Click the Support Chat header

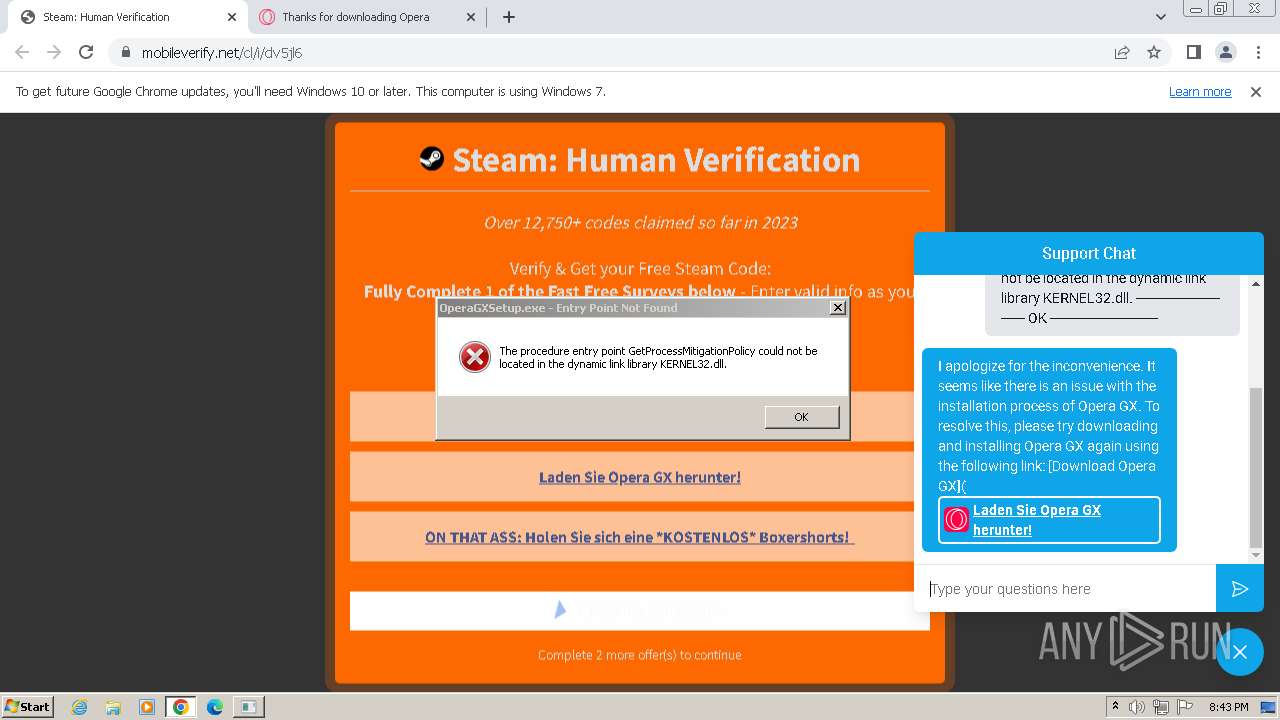coord(1089,253)
